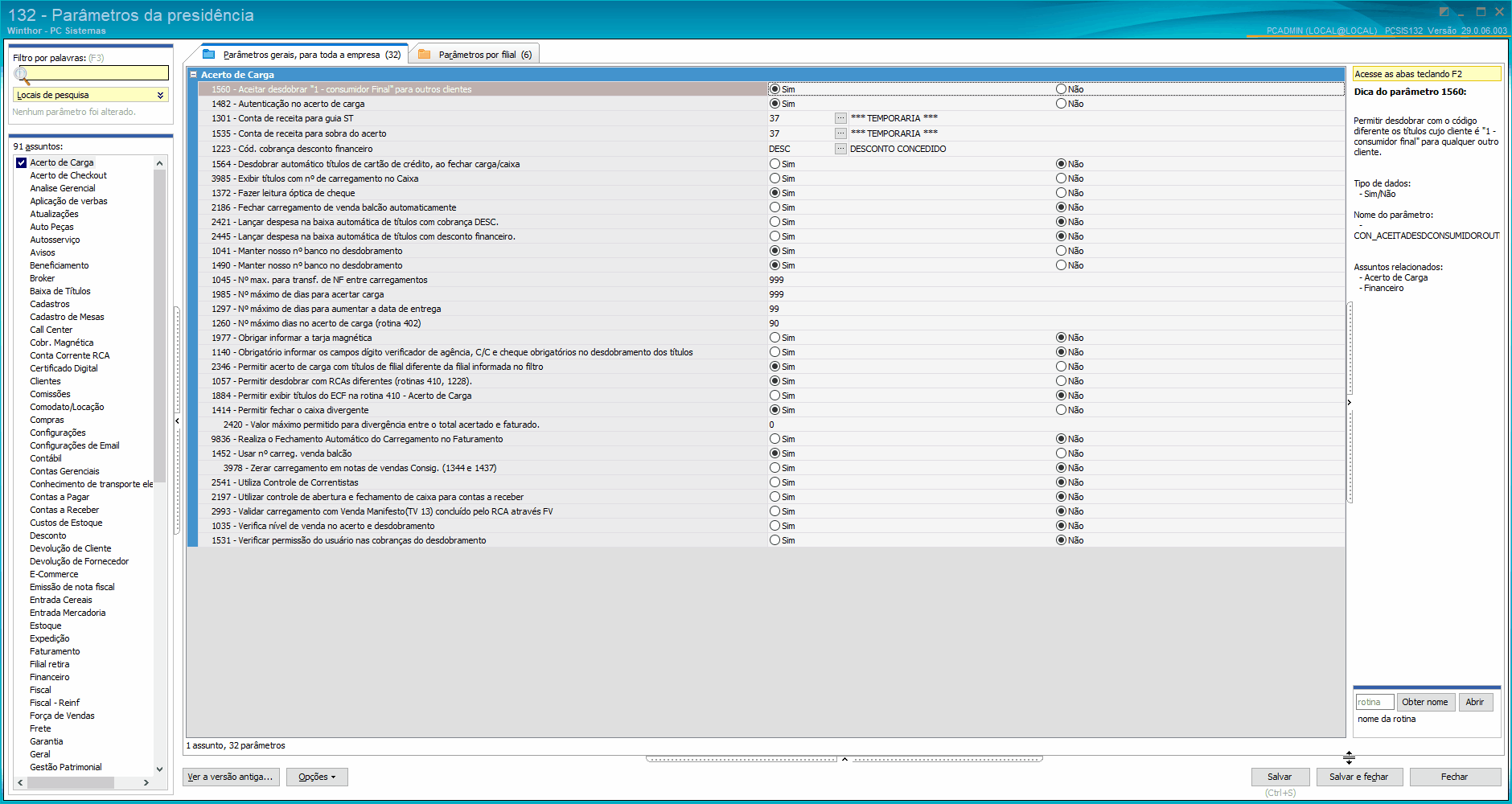Screen dimensions: 1512x804
Task: Uncheck the Acerto de Carga subject checkbox
Action: (22, 162)
